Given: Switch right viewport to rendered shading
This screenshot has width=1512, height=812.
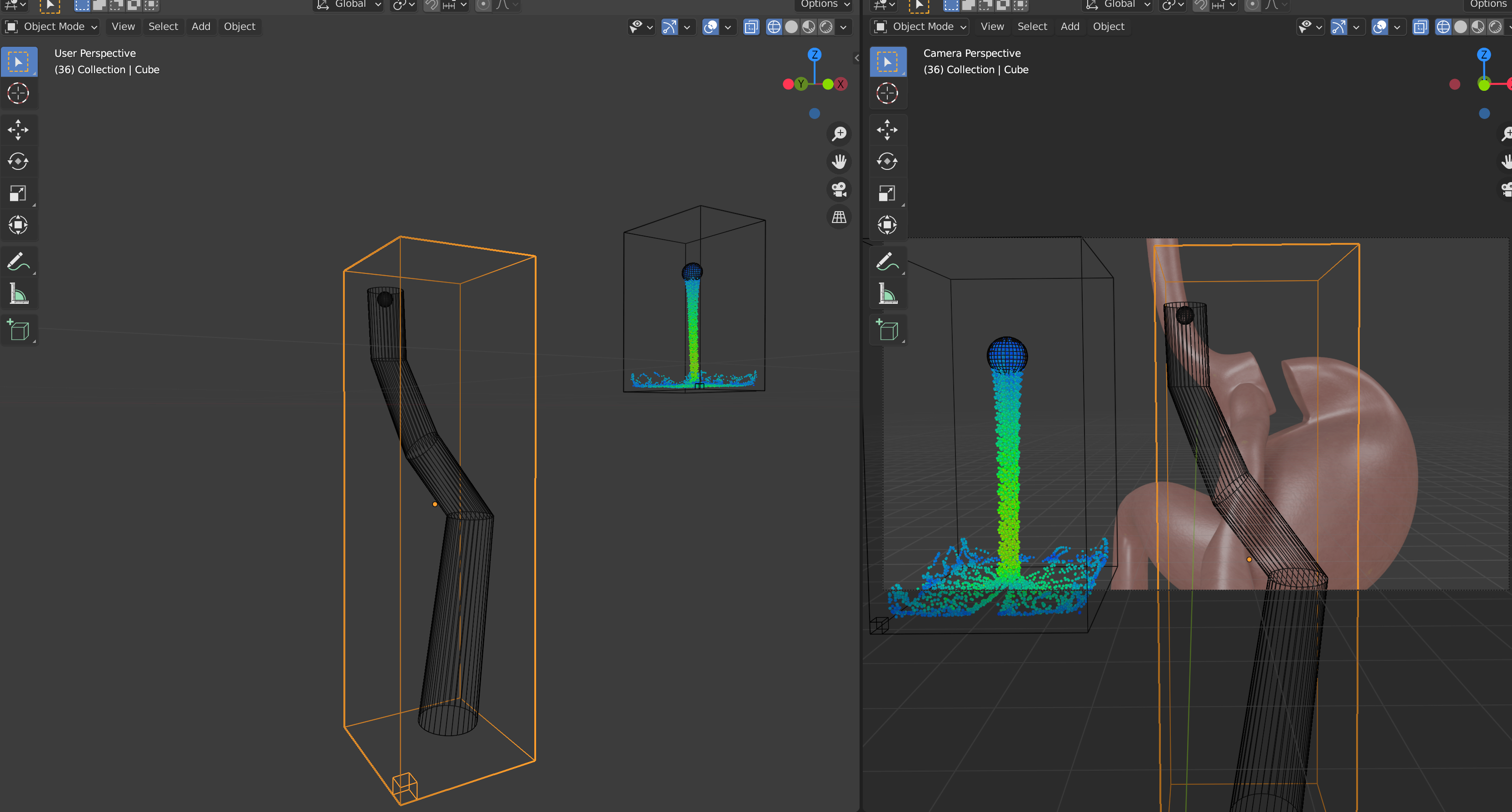Looking at the screenshot, I should coord(1496,27).
